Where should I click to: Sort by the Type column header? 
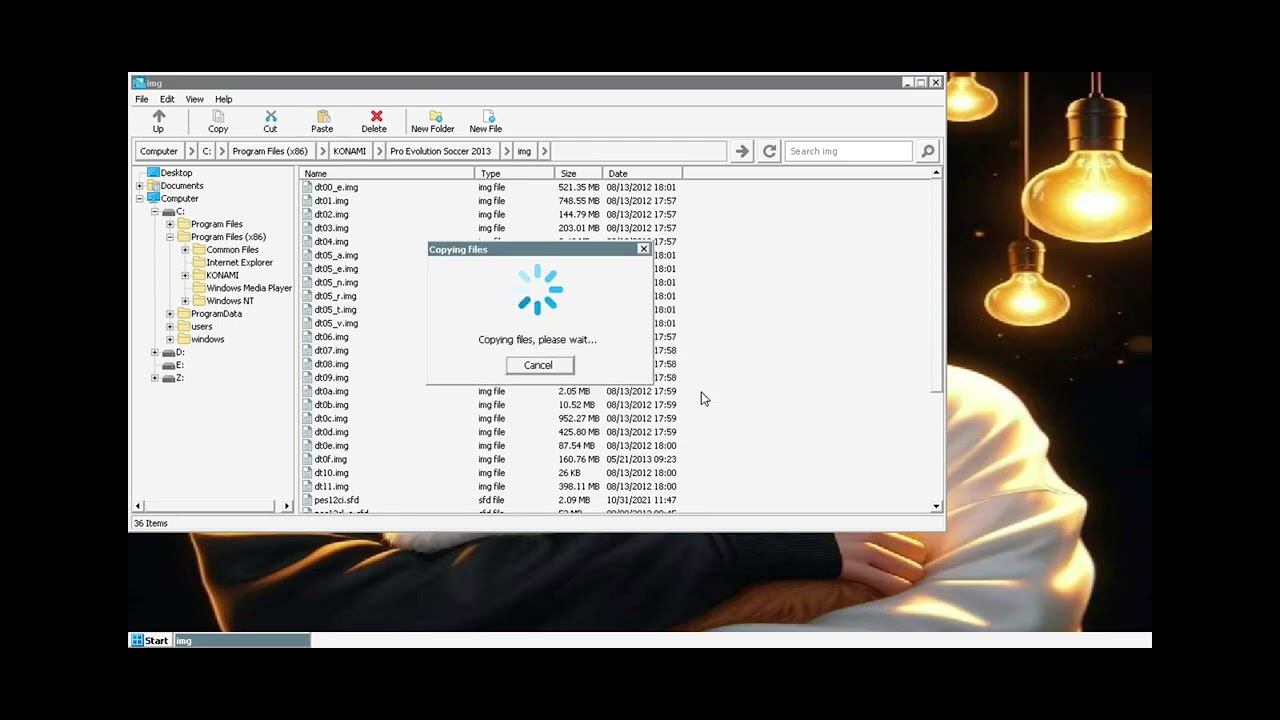[515, 174]
